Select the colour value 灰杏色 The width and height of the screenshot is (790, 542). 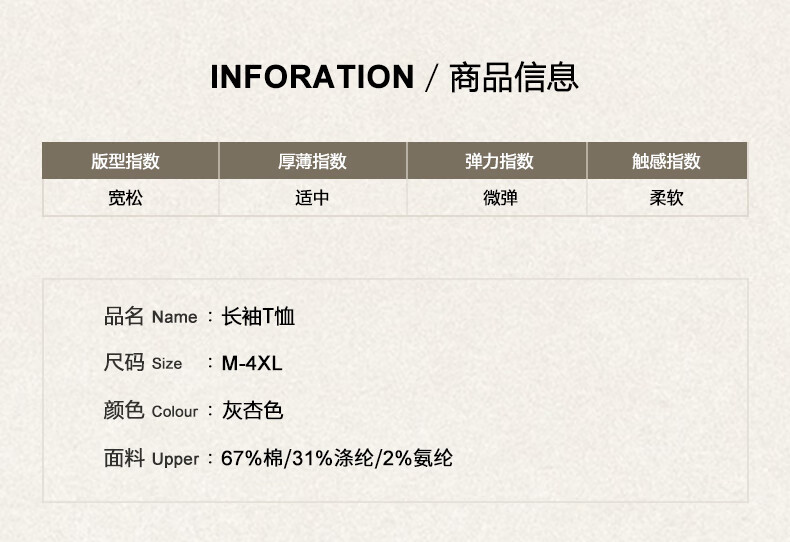point(253,410)
